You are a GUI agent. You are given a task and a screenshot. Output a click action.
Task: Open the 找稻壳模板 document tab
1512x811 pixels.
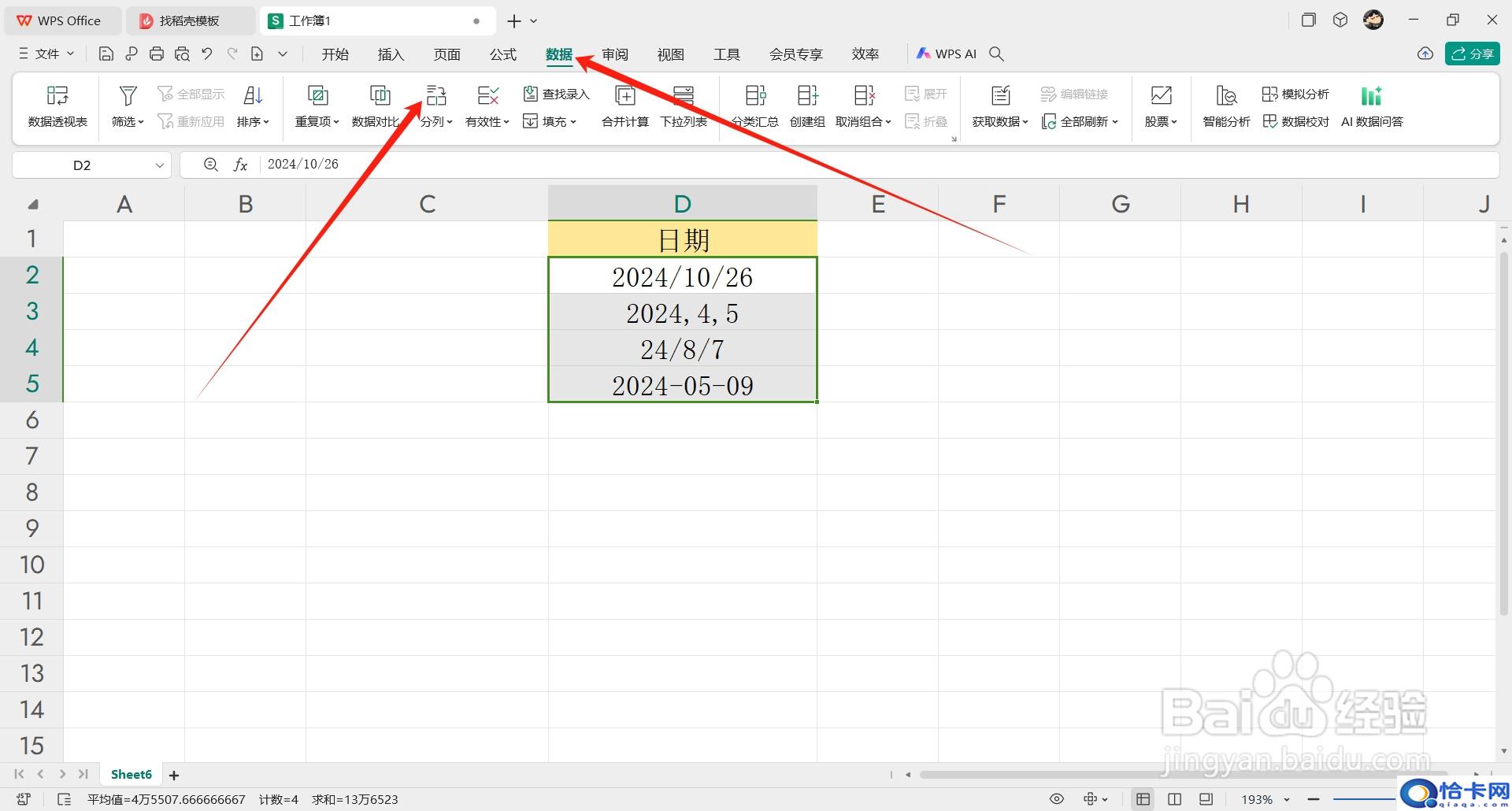coord(190,21)
